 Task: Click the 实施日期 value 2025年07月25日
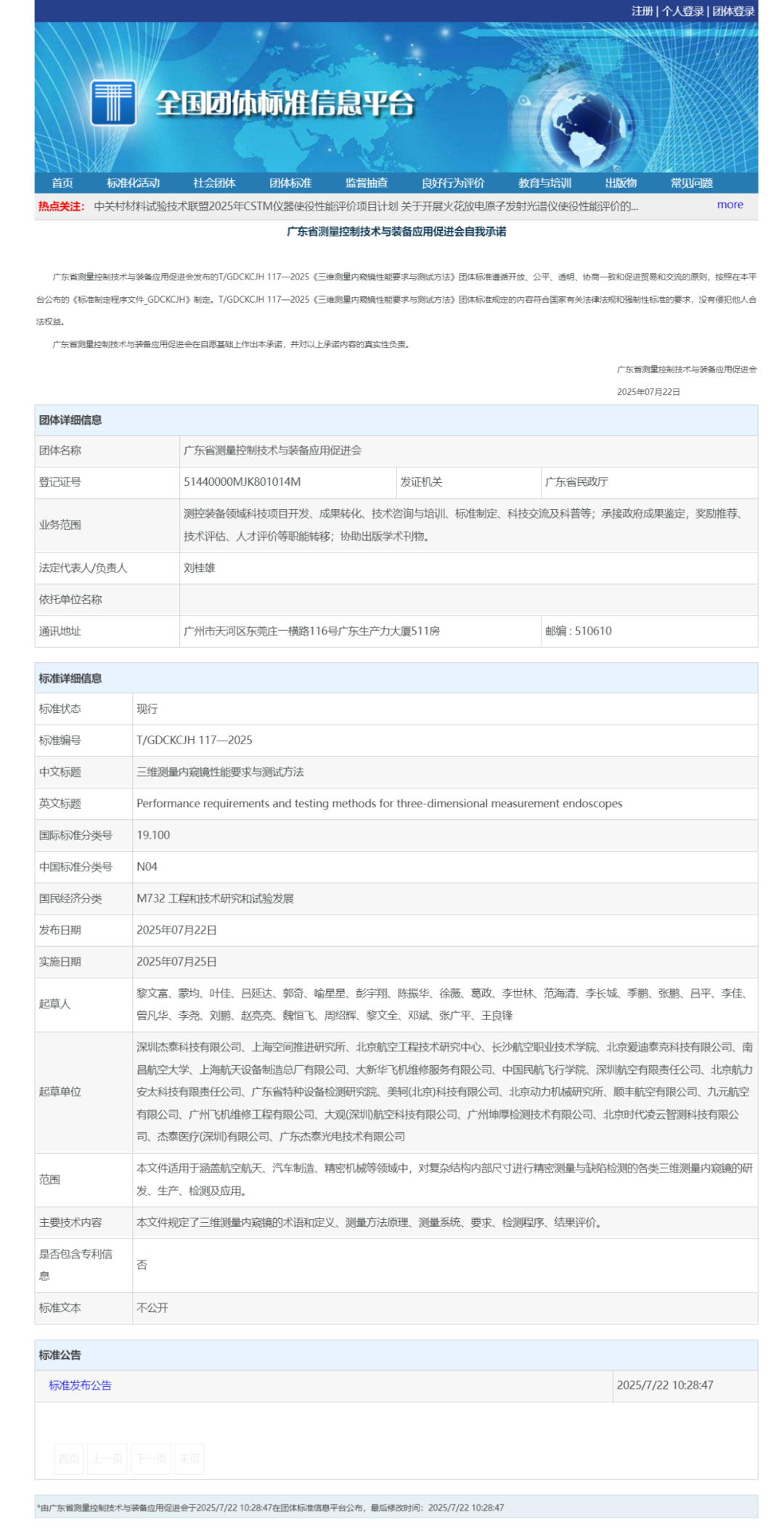[x=177, y=961]
